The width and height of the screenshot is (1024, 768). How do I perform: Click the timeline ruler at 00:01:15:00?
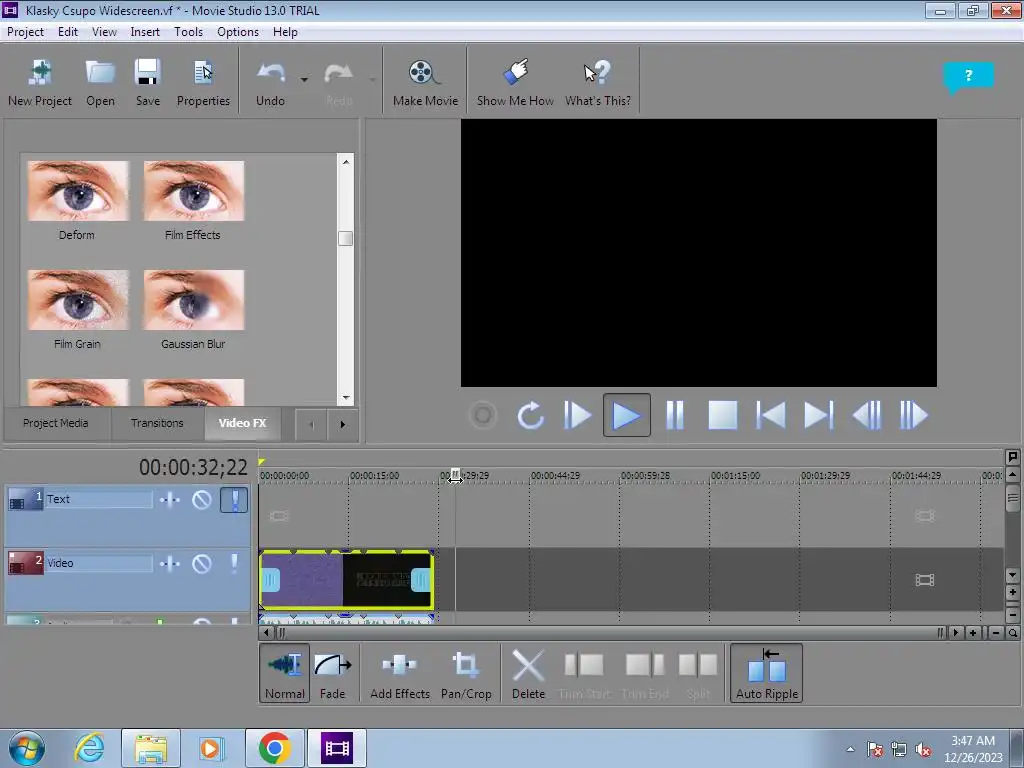[735, 475]
